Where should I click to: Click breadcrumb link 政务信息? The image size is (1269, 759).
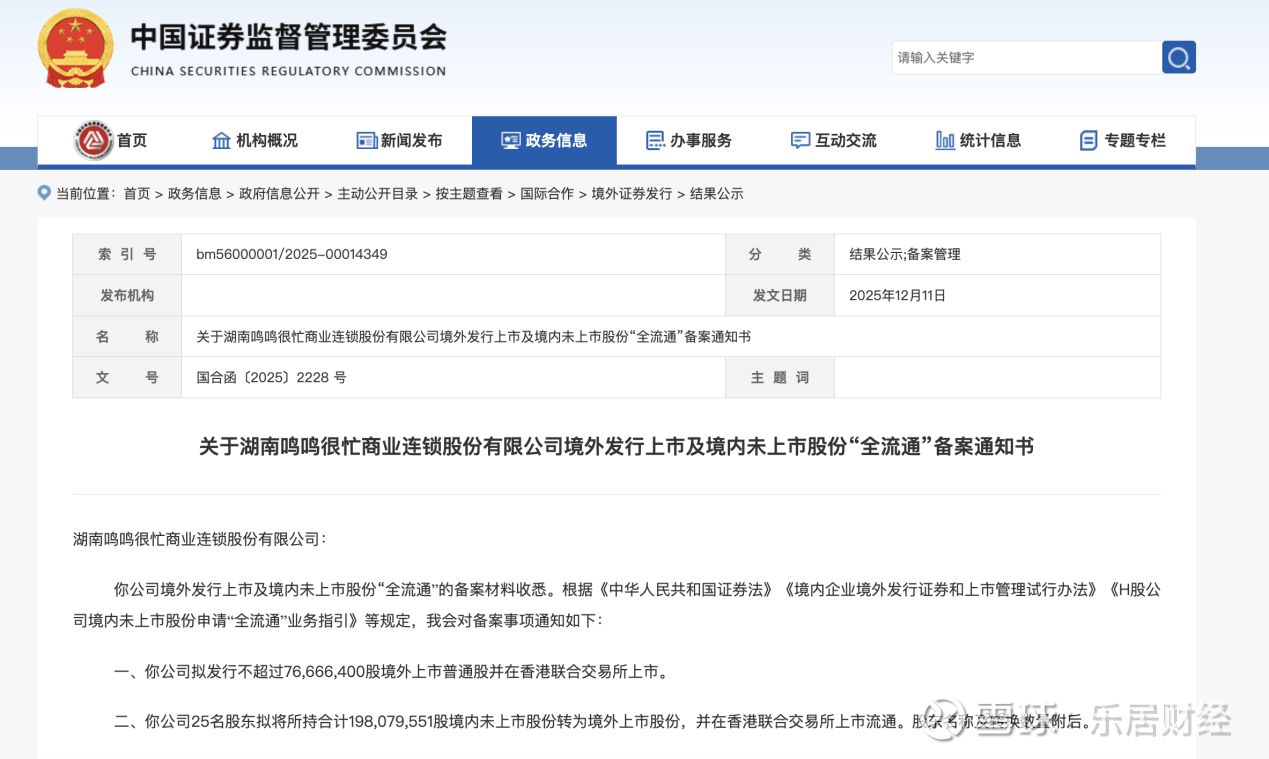(x=195, y=193)
